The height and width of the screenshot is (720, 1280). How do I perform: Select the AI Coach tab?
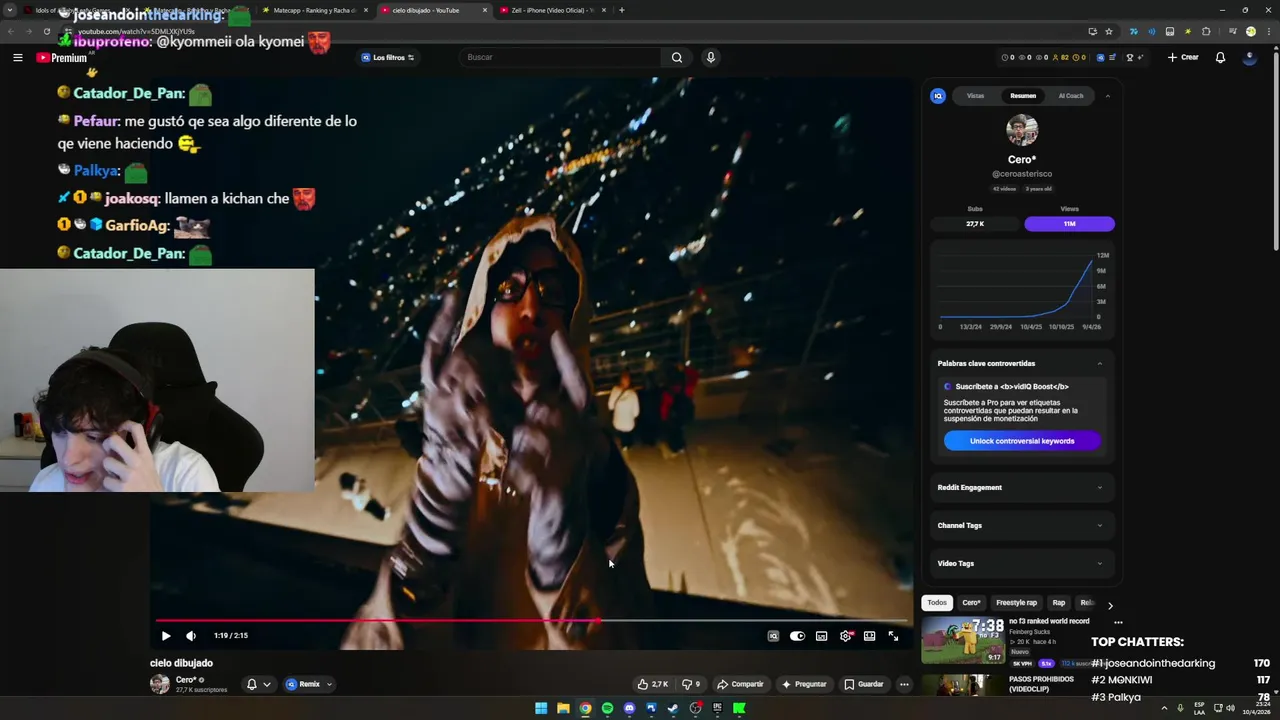click(x=1071, y=96)
